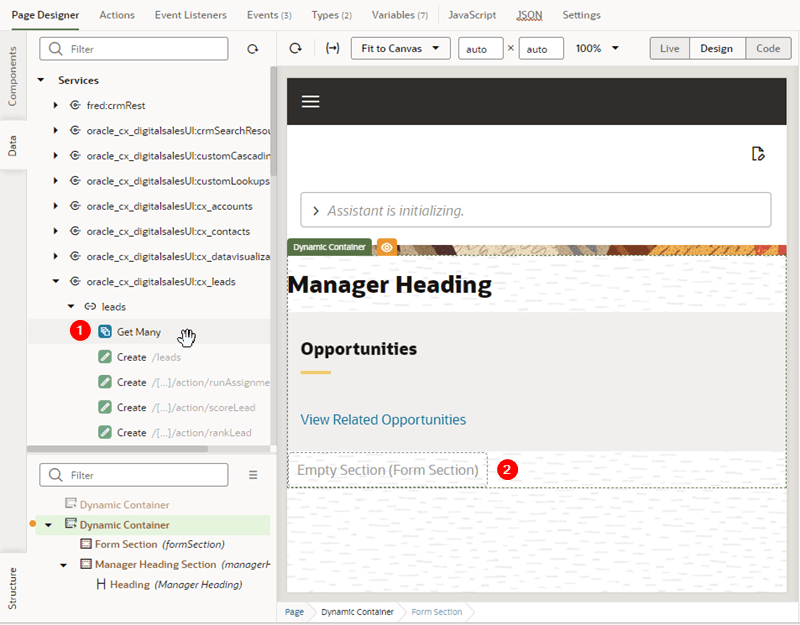The height and width of the screenshot is (625, 800).
Task: Click the canvas width auto field
Action: (481, 49)
